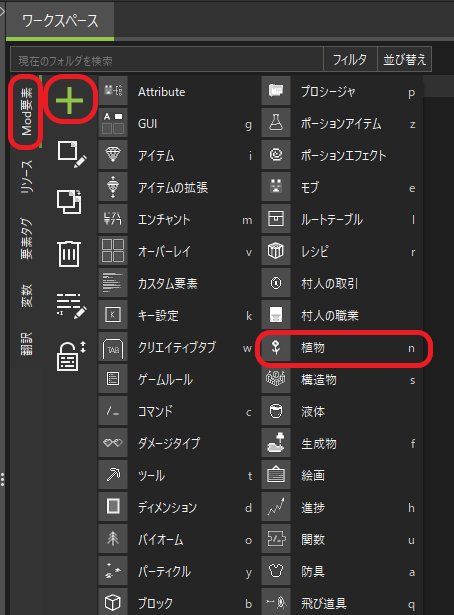Choose the プロシージャ procedure element
This screenshot has height=615, width=454.
tap(342, 92)
